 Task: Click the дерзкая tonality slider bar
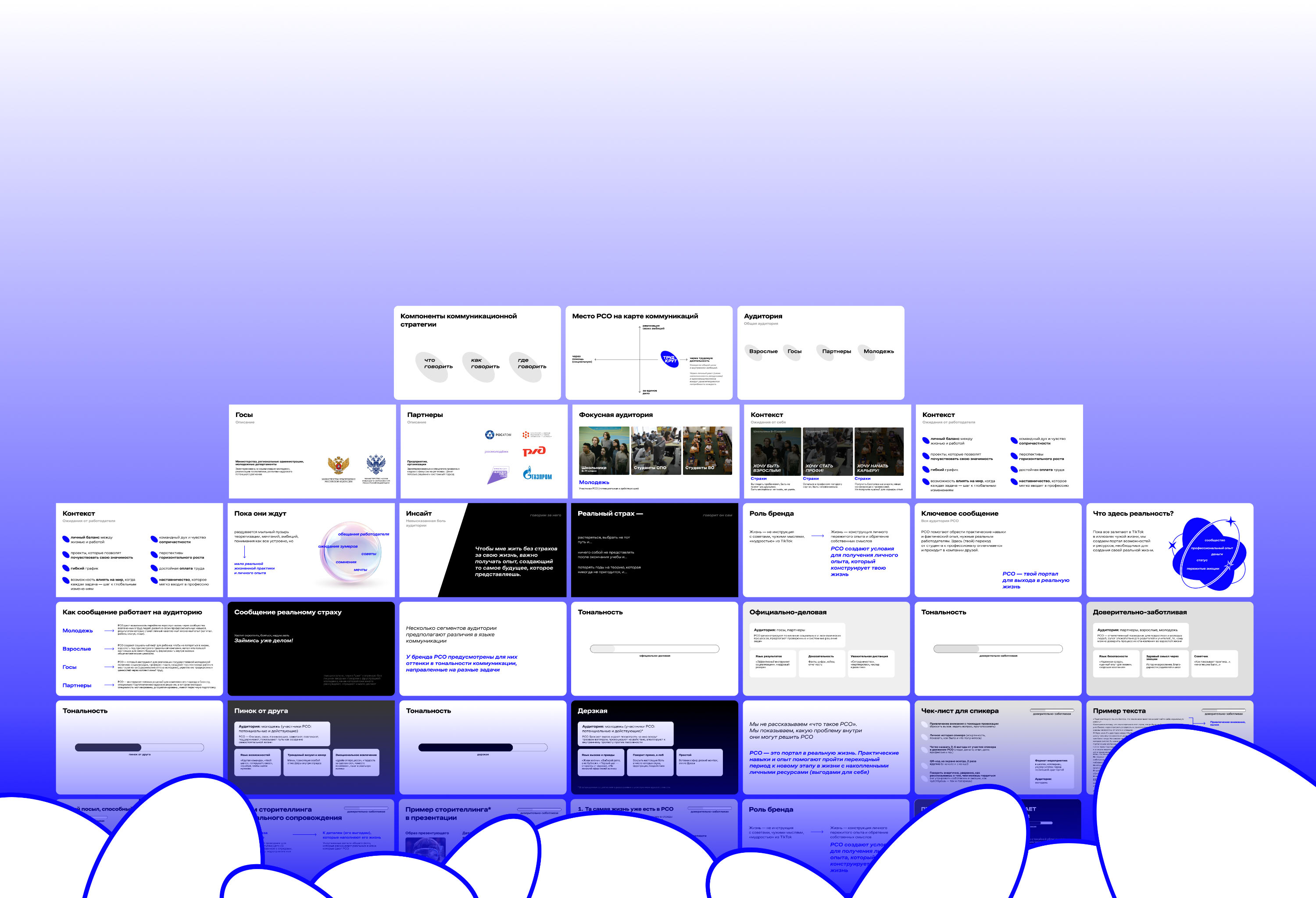[483, 747]
